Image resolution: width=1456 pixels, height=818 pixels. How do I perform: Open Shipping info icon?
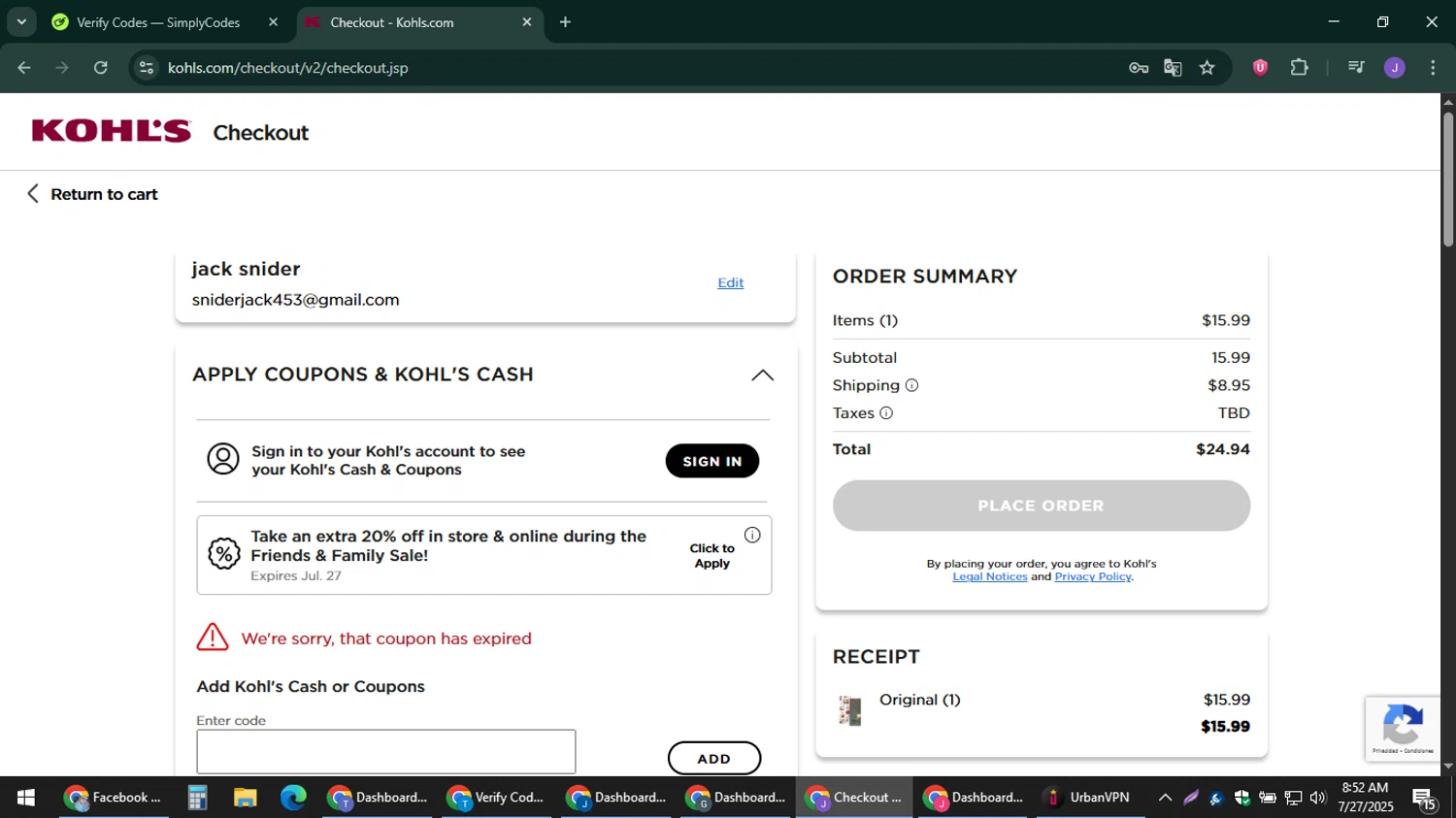coord(911,385)
